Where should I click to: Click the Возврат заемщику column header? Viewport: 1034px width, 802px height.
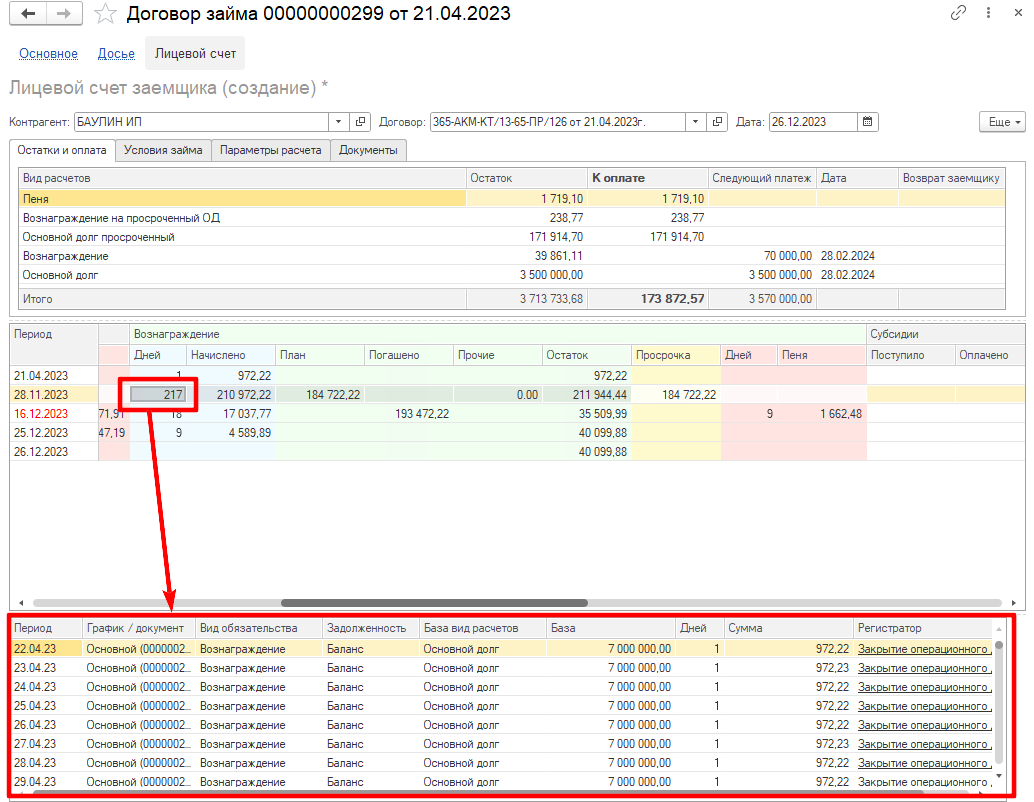point(951,178)
